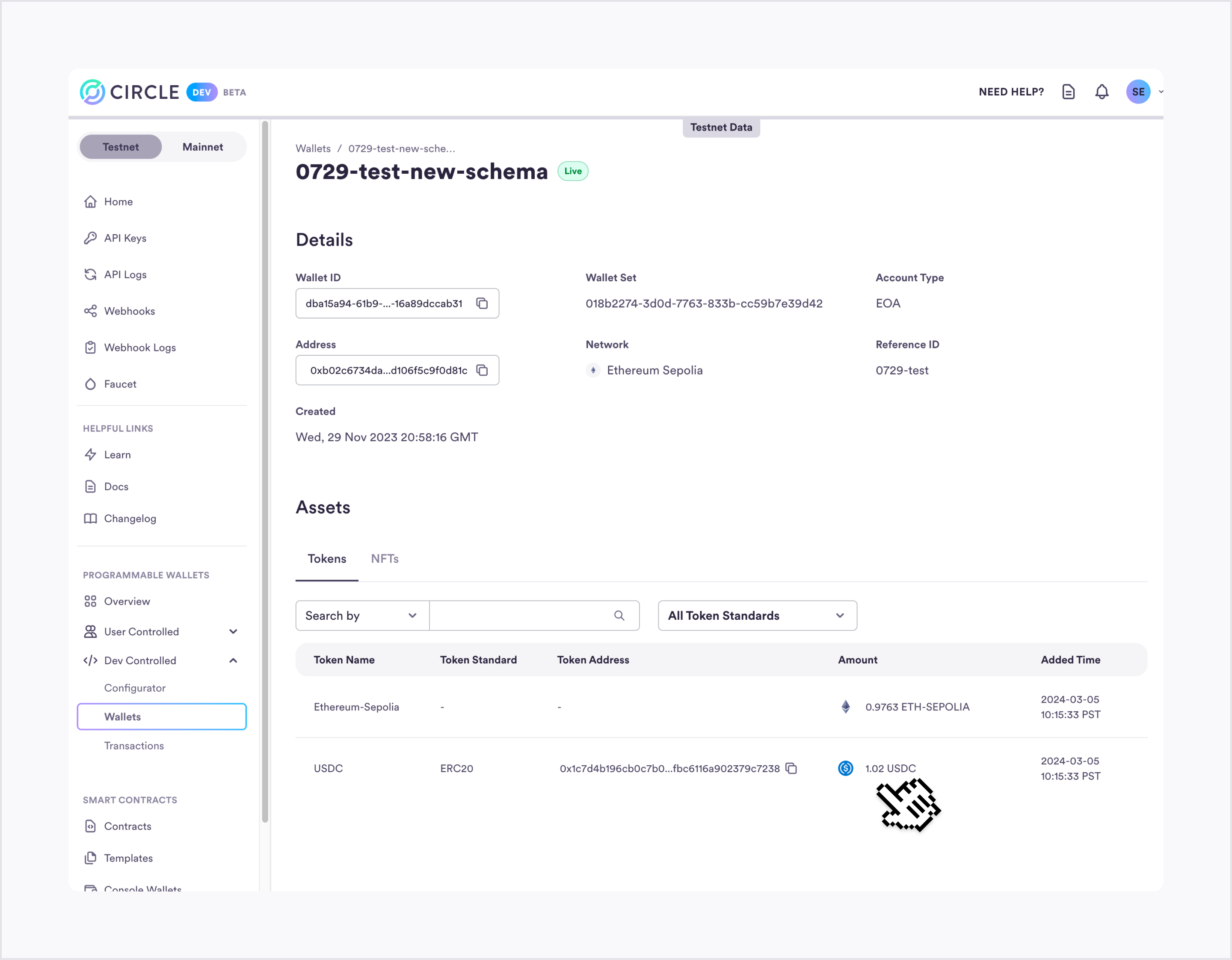Collapse the Dev Controlled section

click(x=233, y=660)
